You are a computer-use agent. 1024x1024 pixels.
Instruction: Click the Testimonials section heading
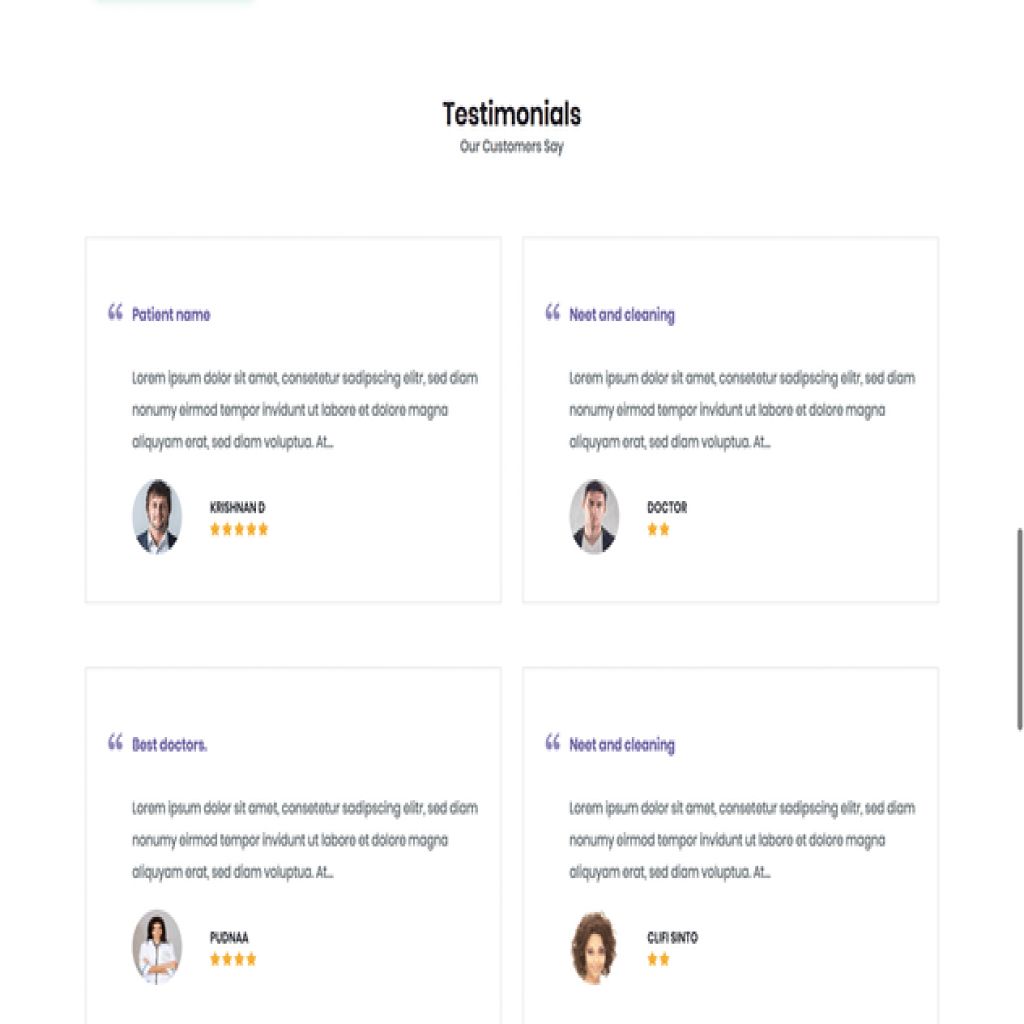point(511,114)
